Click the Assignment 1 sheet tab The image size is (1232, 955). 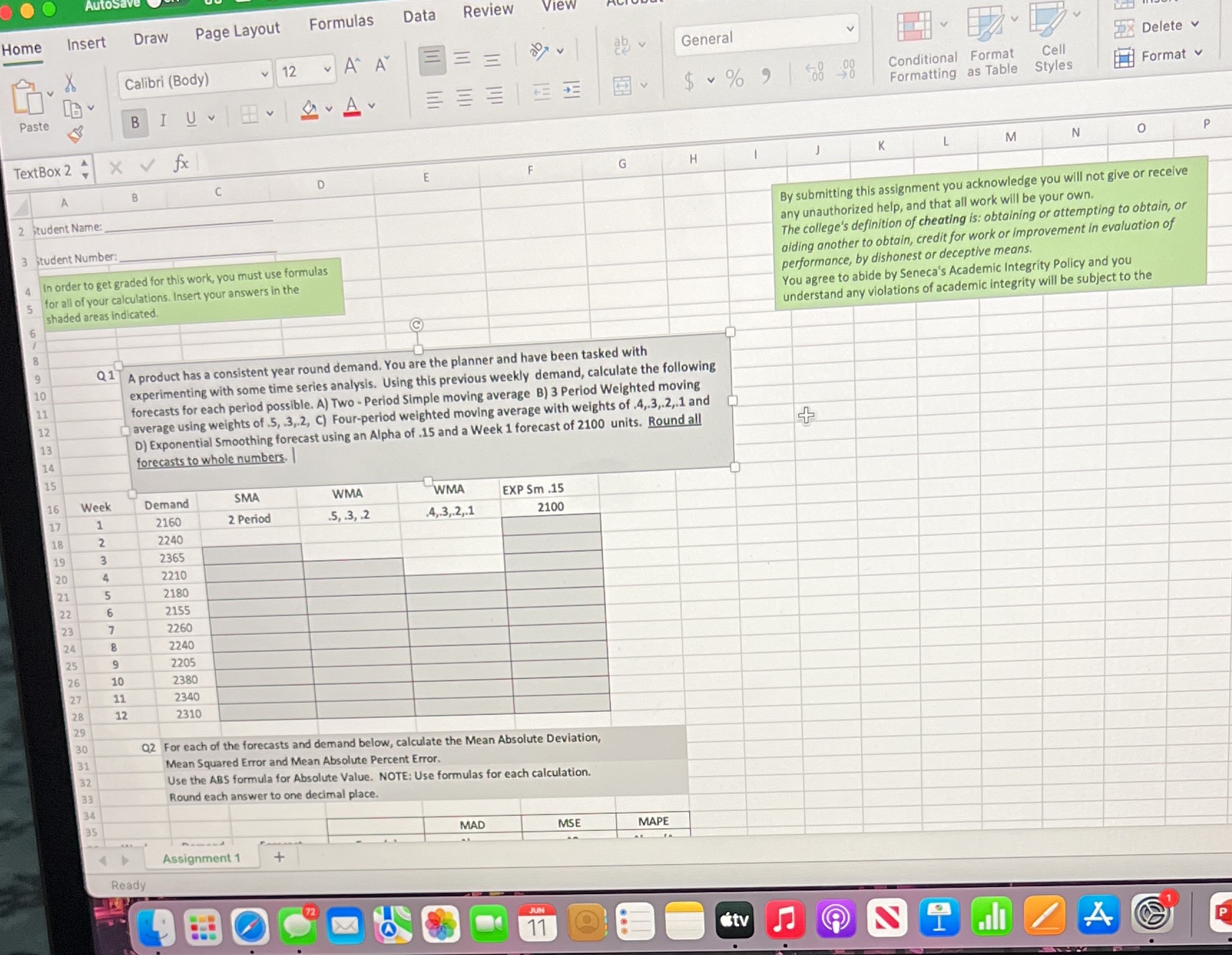pyautogui.click(x=201, y=858)
